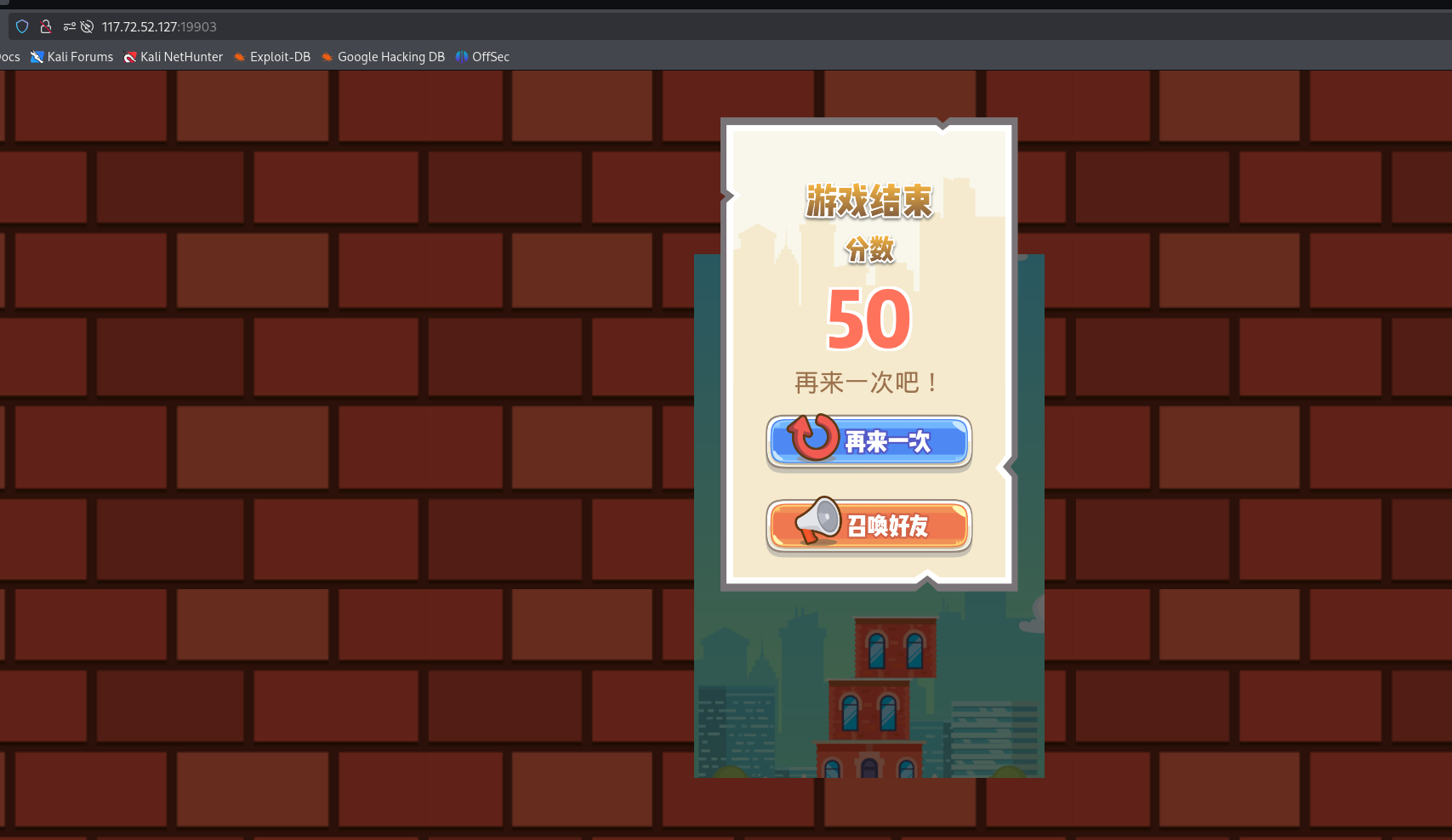Viewport: 1452px width, 840px height.
Task: Click the site permissions icon in address bar
Action: point(70,26)
